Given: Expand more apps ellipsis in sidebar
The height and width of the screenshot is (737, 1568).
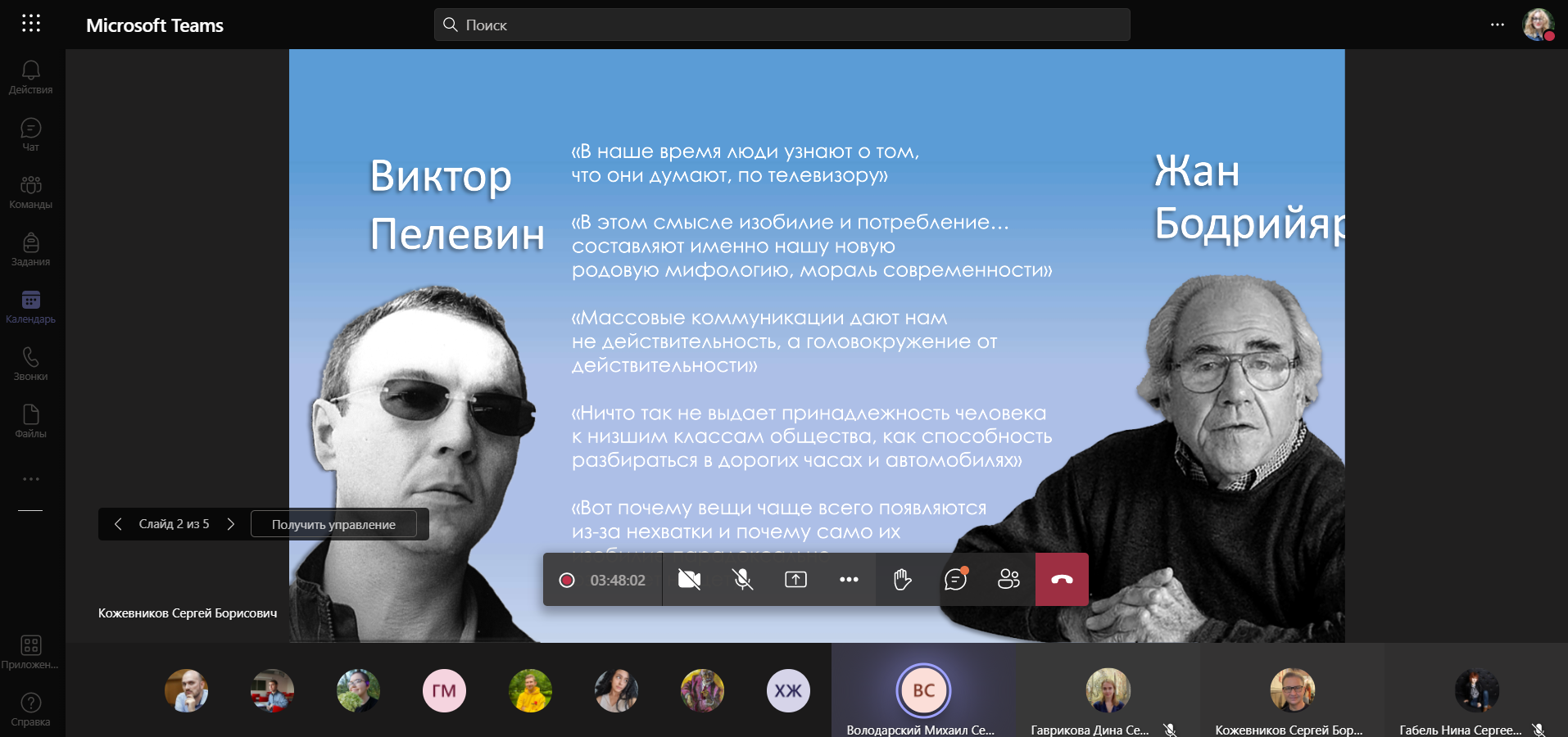Looking at the screenshot, I should (31, 479).
